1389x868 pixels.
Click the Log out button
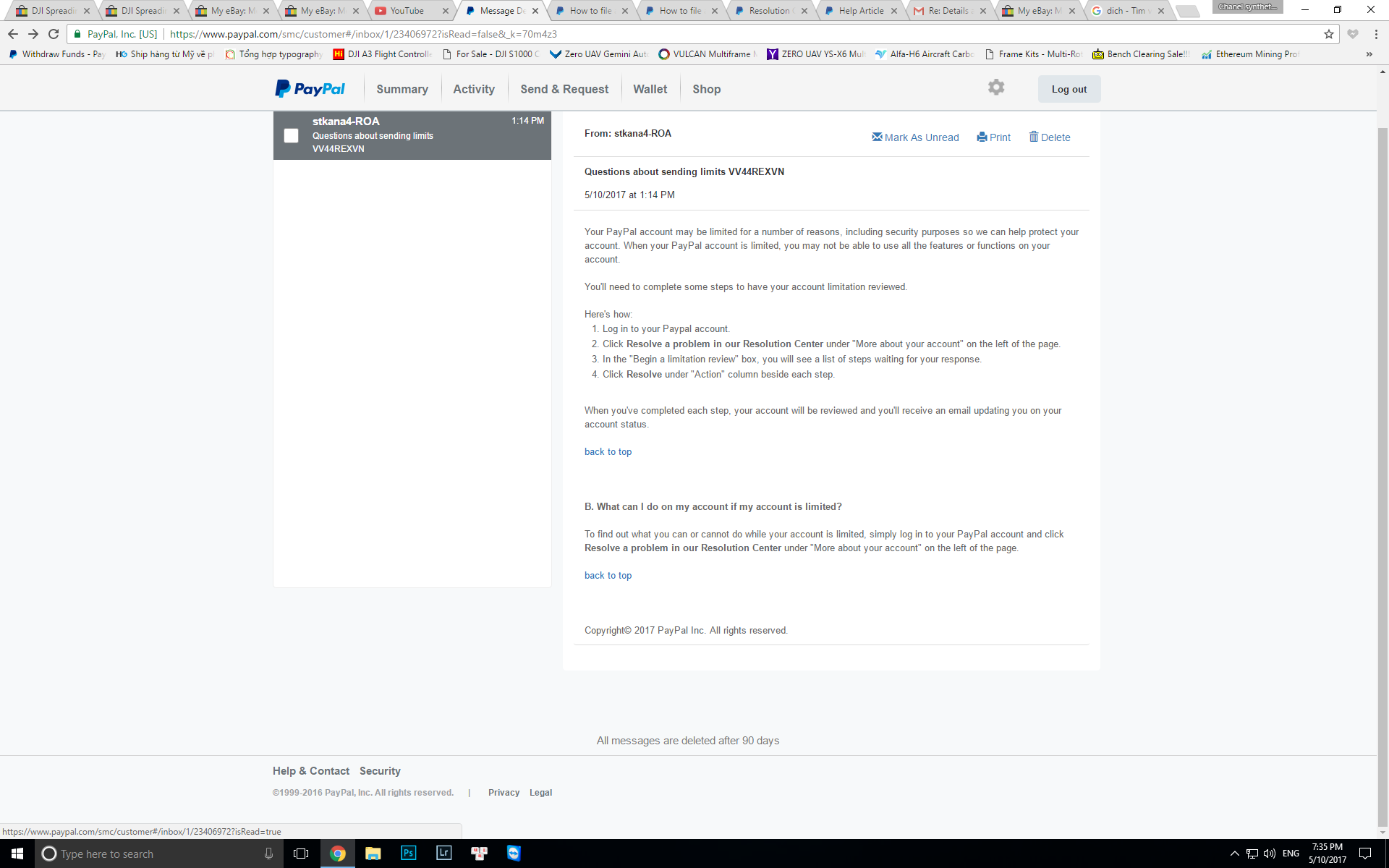1069,89
